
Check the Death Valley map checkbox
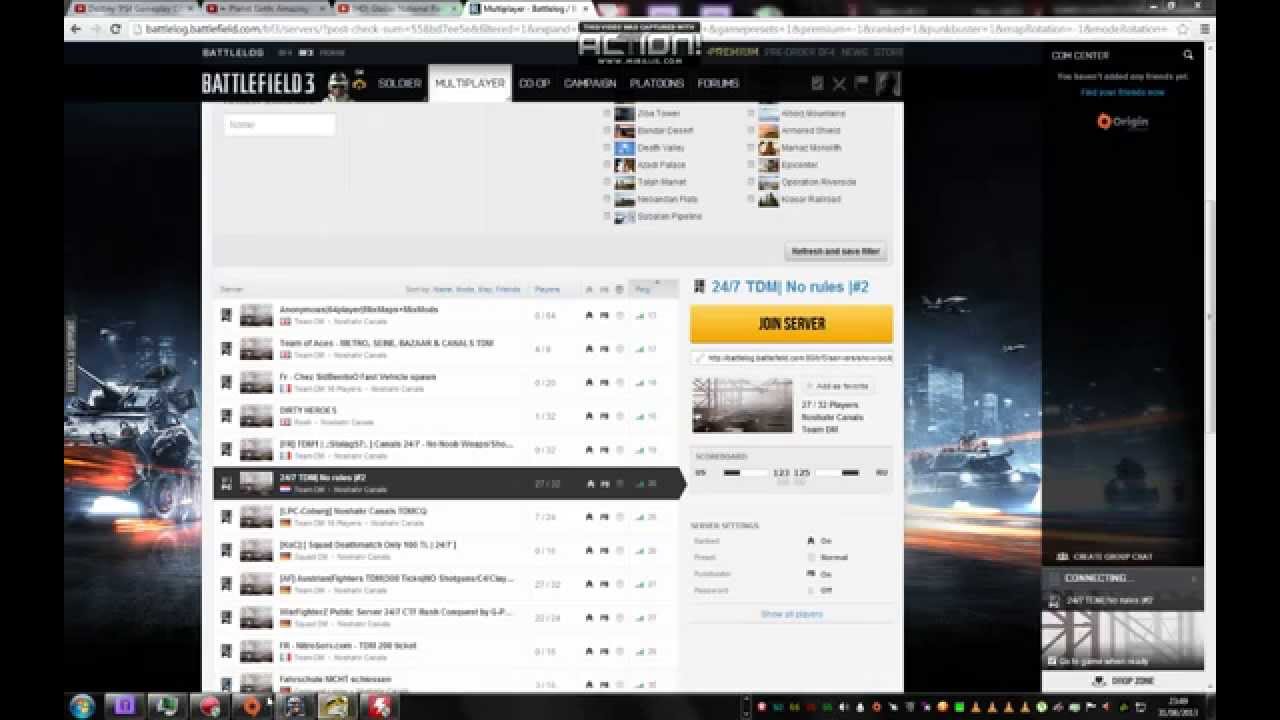point(607,147)
